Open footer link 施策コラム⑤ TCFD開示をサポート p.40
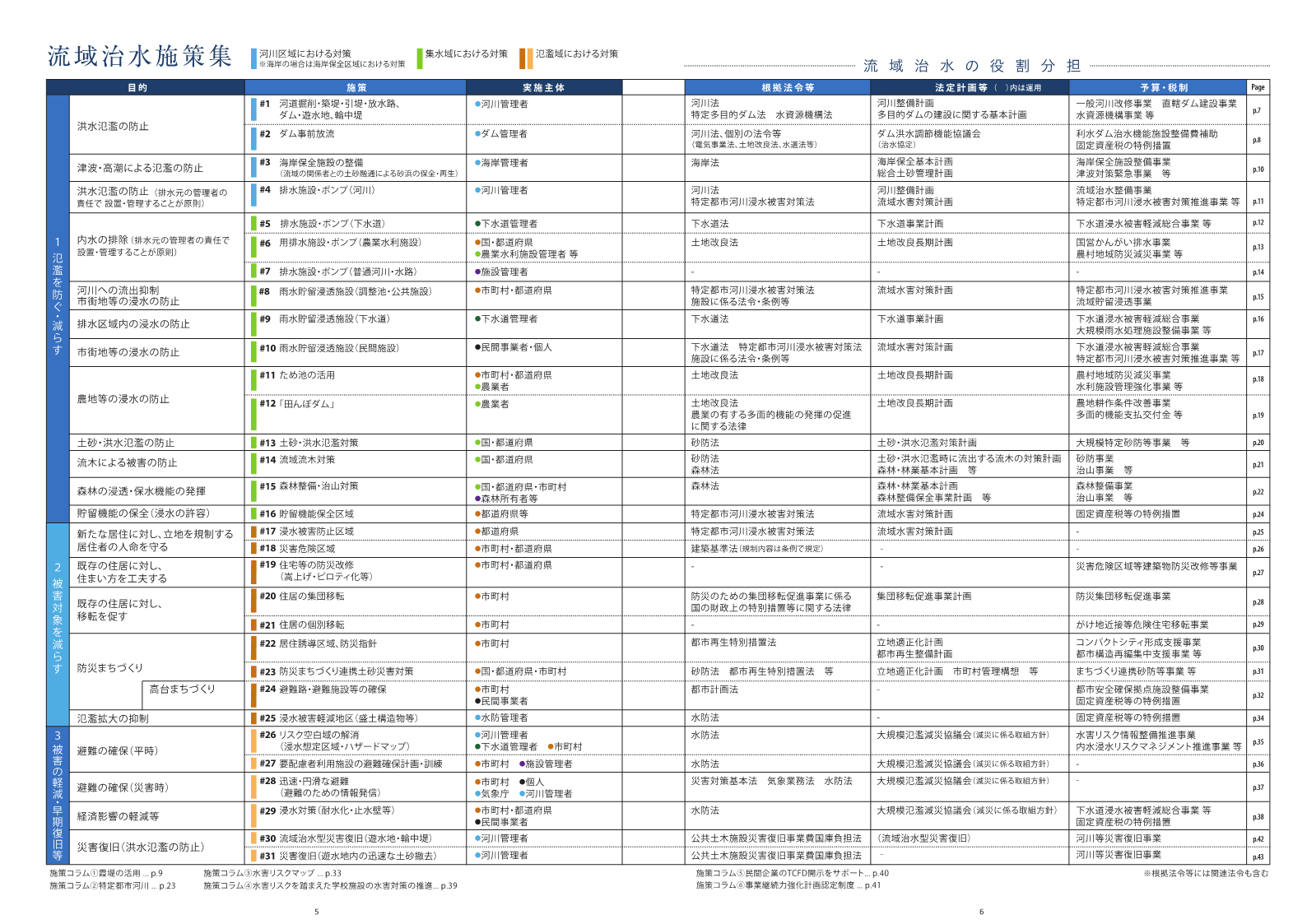The image size is (1307, 924). [x=792, y=873]
